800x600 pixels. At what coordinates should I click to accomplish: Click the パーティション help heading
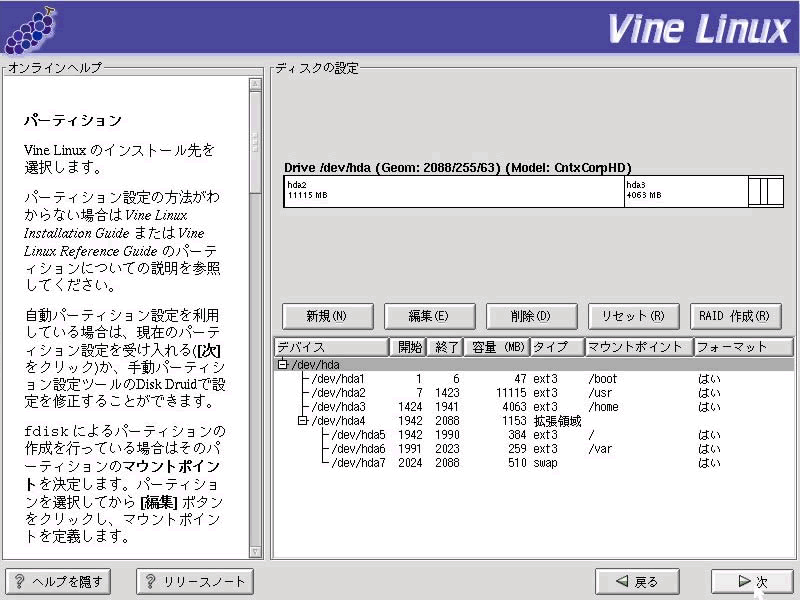click(73, 120)
